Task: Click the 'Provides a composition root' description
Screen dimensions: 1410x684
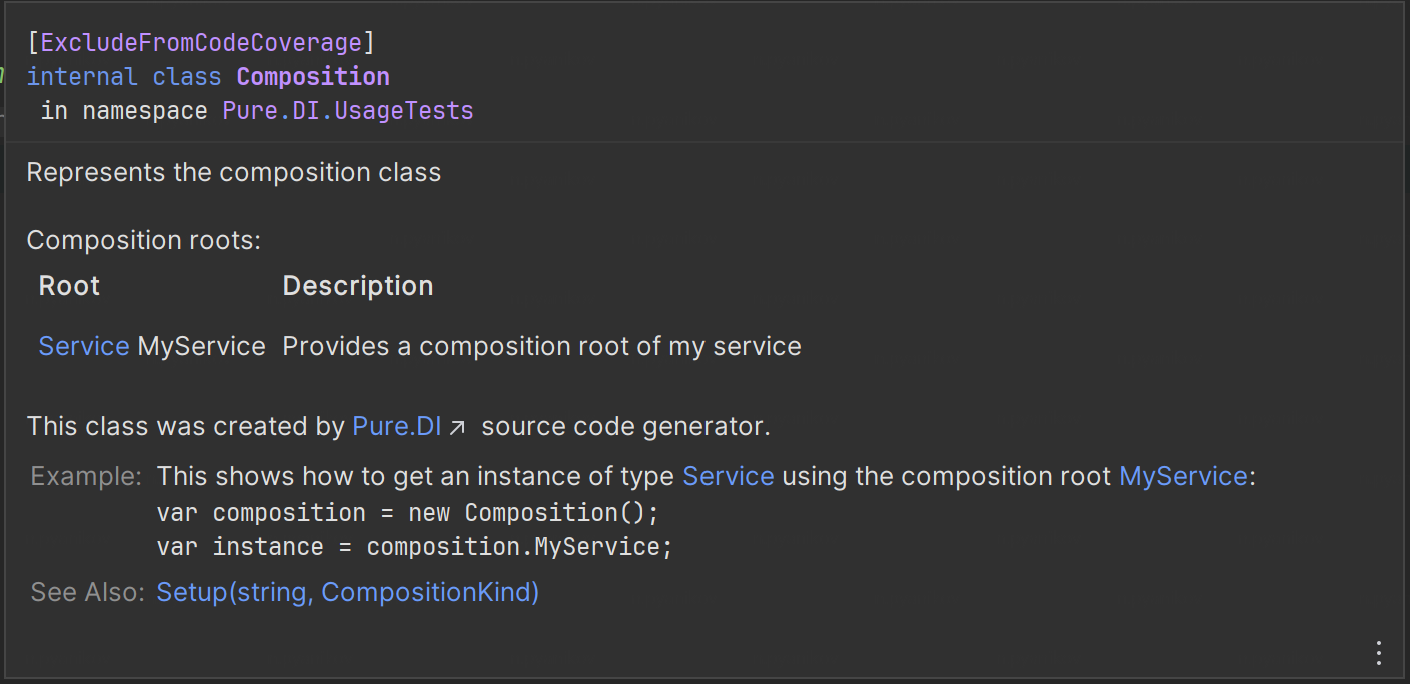Action: click(542, 346)
